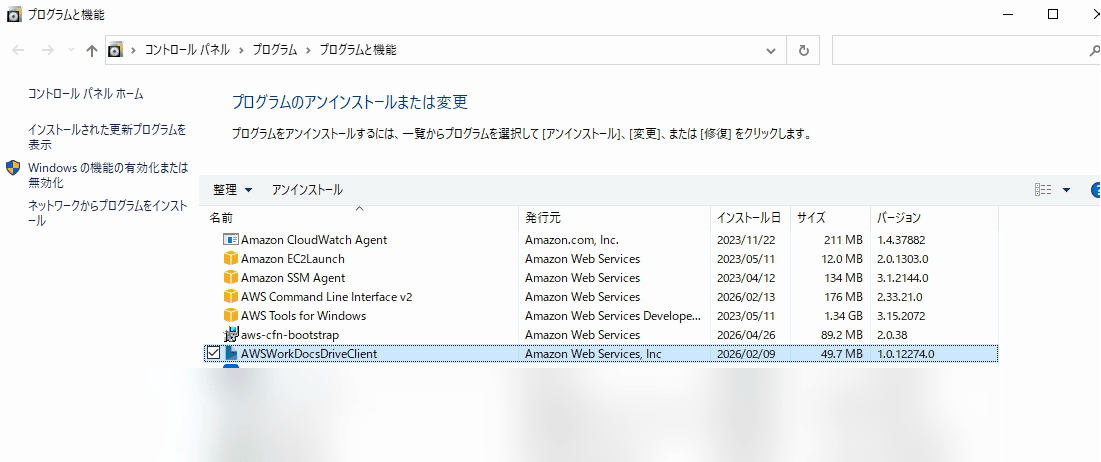Uncheck the AWSWorkDocsDriveClient checkbox
The image size is (1101, 462).
213,353
